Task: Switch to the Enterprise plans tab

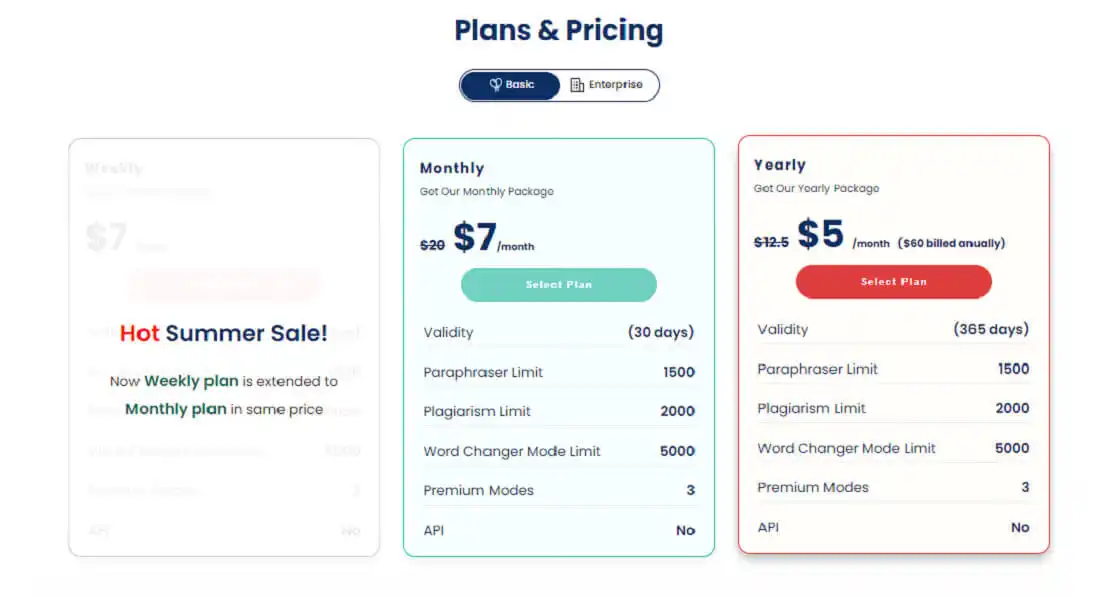Action: pos(608,85)
